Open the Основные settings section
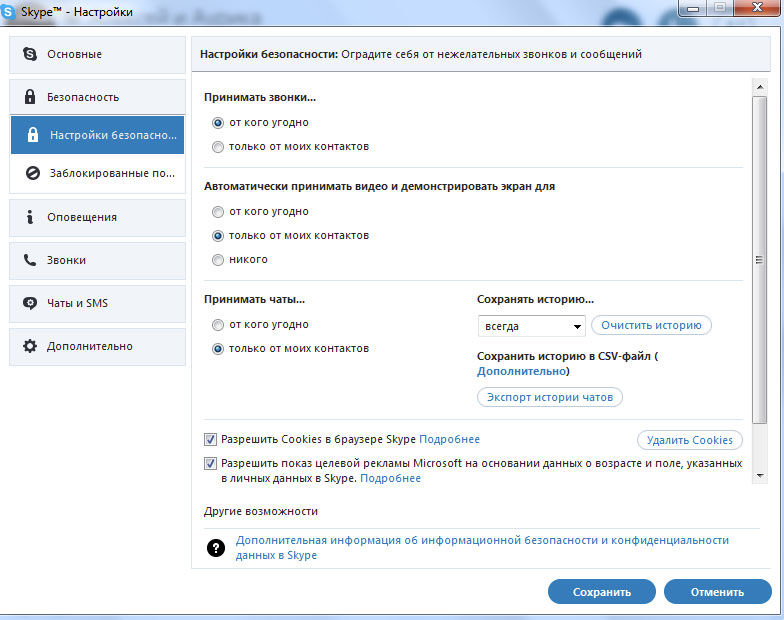This screenshot has width=784, height=620. click(98, 54)
